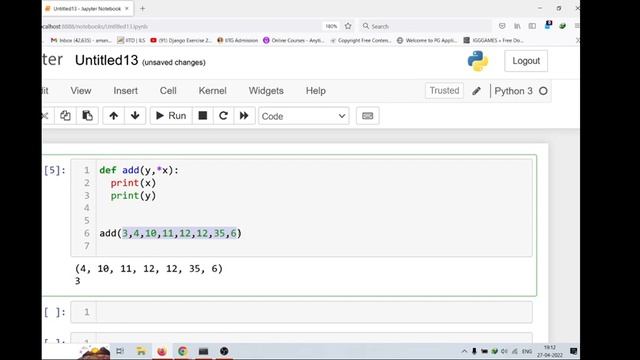Viewport: 640px width, 360px height.
Task: Open the command palette keyboard icon
Action: (367, 116)
